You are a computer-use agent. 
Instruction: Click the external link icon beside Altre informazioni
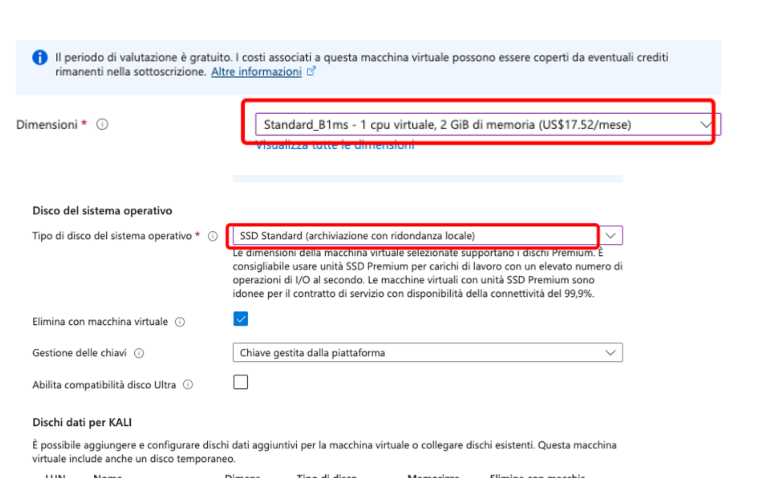312,72
